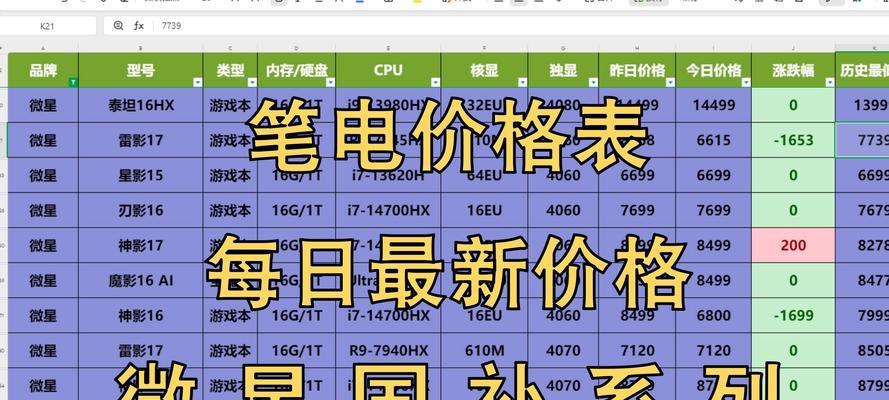
Task: Select 4070 cell in R9-7940HX row
Action: pos(563,351)
